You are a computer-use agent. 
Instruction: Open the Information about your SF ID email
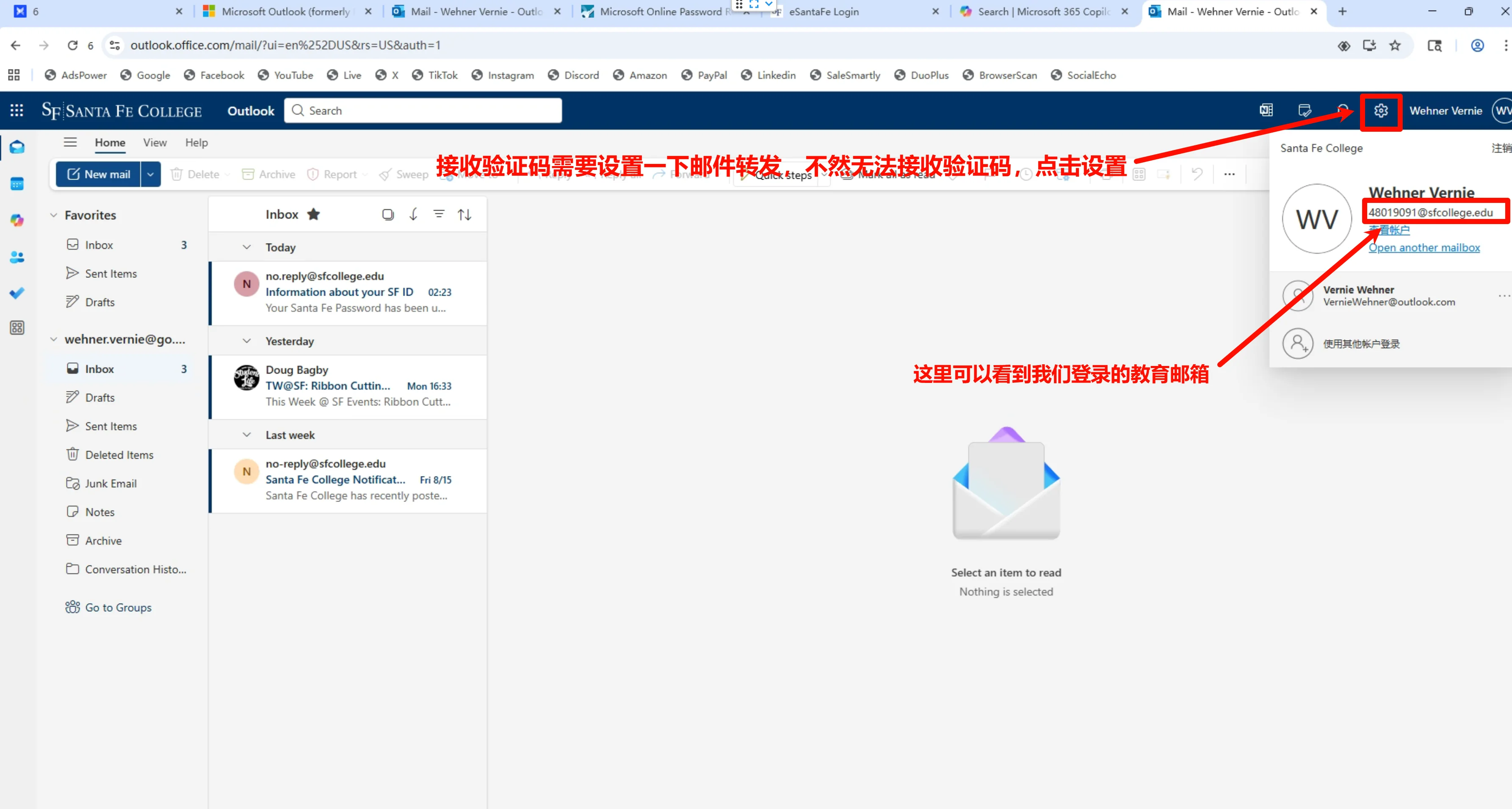pos(348,292)
